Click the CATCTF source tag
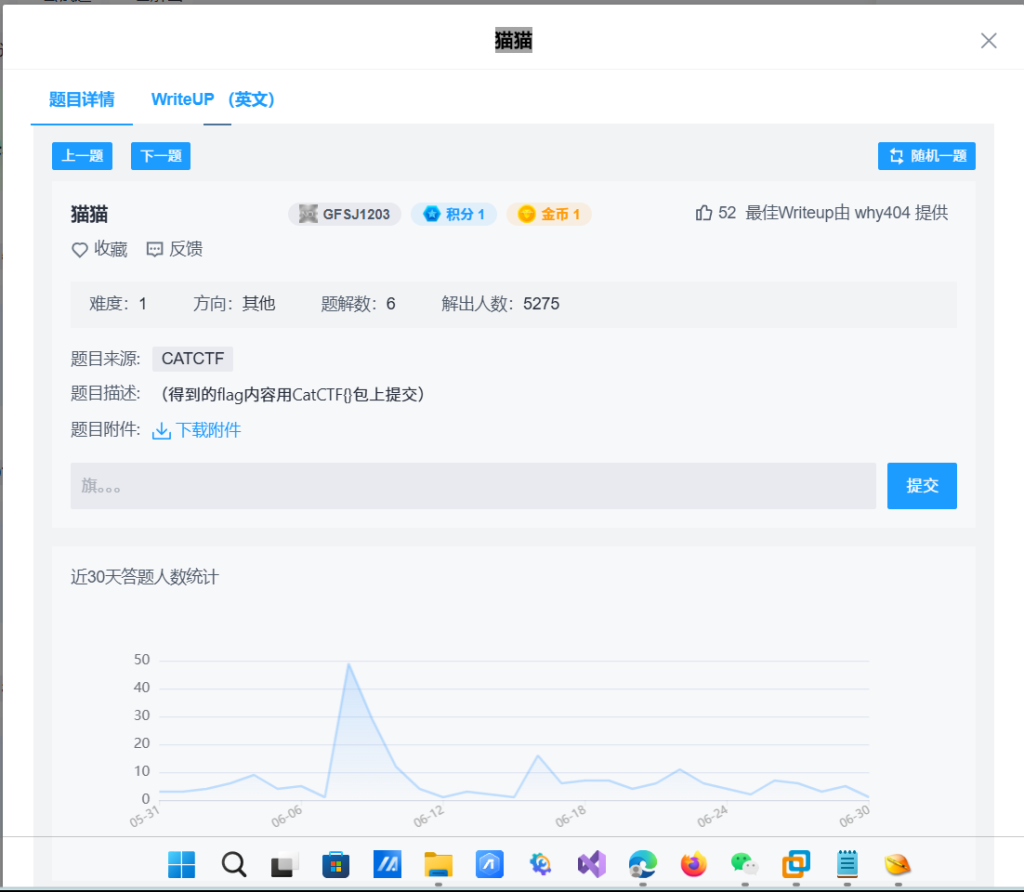 192,359
